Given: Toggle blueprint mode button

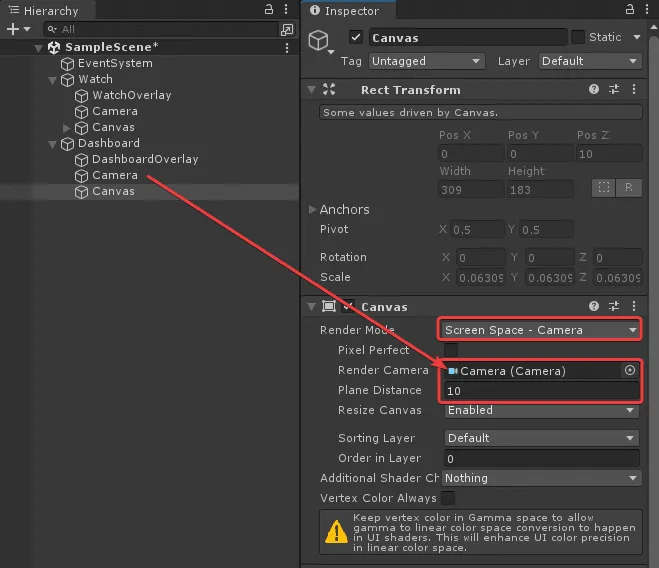Looking at the screenshot, I should [604, 188].
